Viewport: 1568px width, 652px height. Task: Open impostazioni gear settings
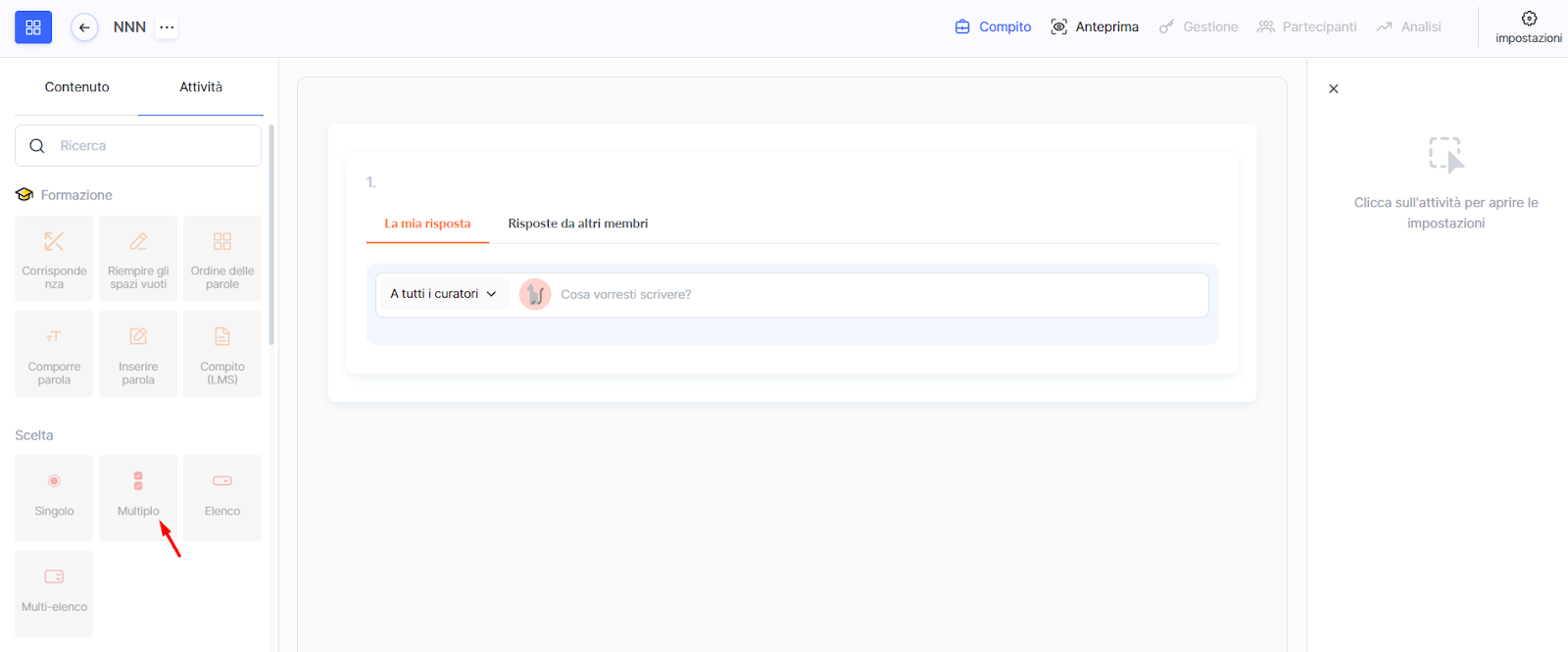coord(1528,26)
